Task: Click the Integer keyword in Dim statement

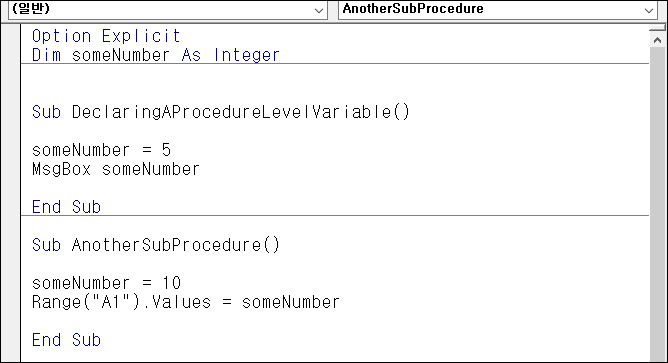Action: coord(246,55)
